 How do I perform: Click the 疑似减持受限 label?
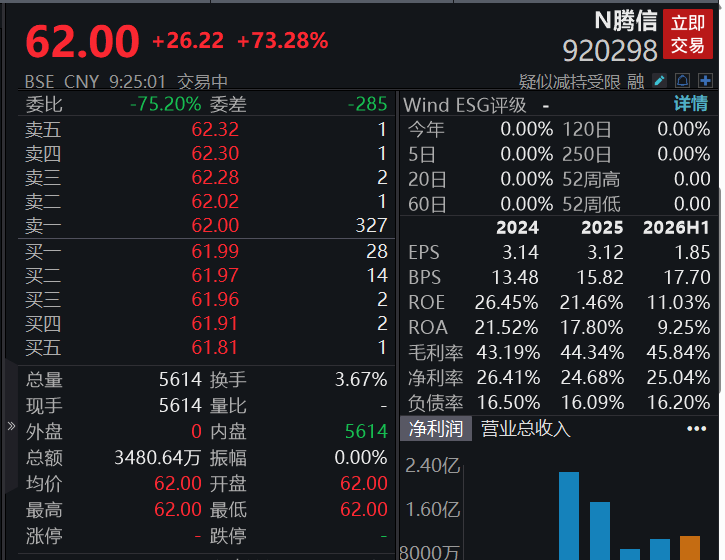[570, 82]
